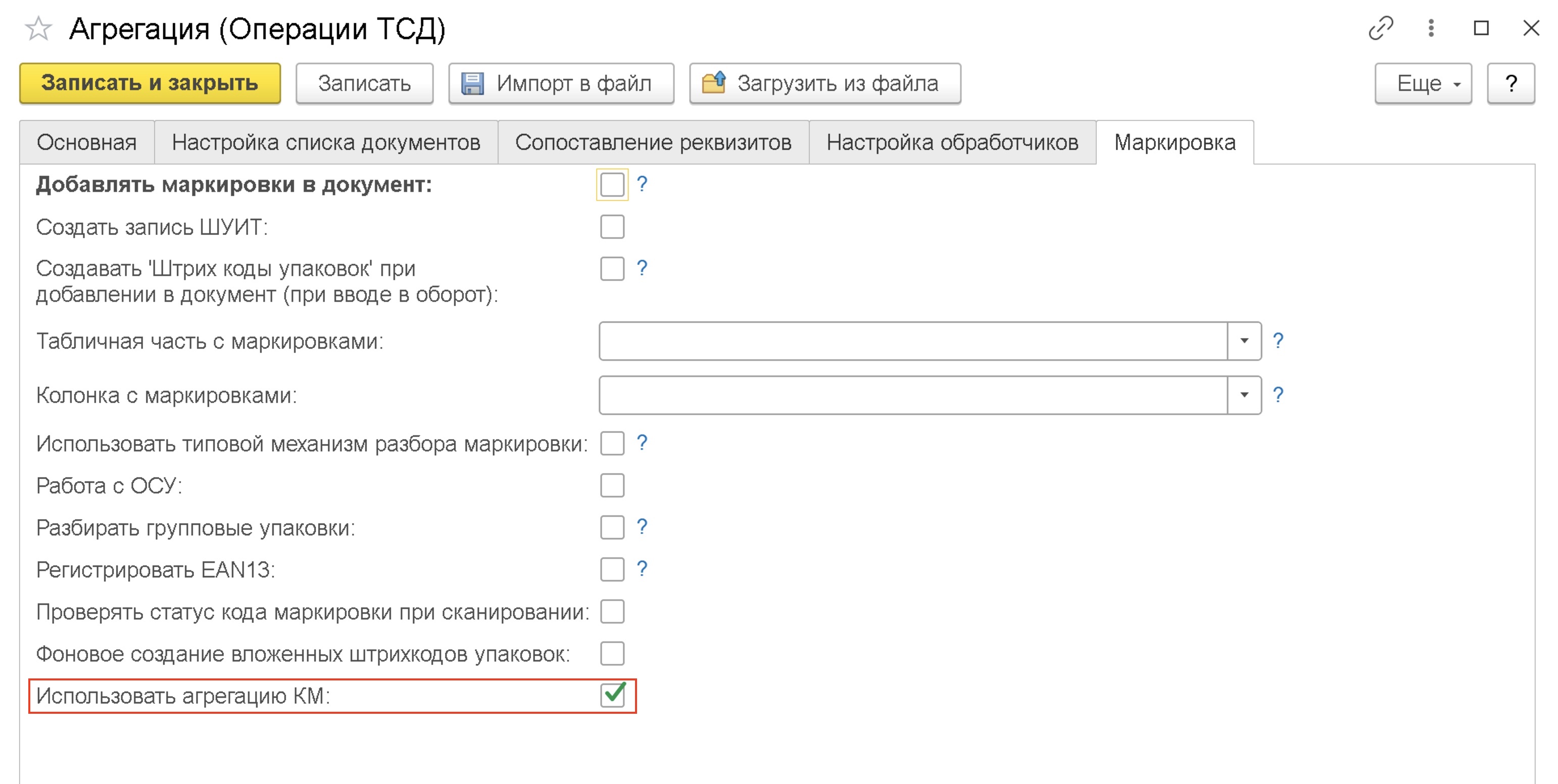Click help icon beside 'Табличная часть с маркировками'

pos(1277,341)
